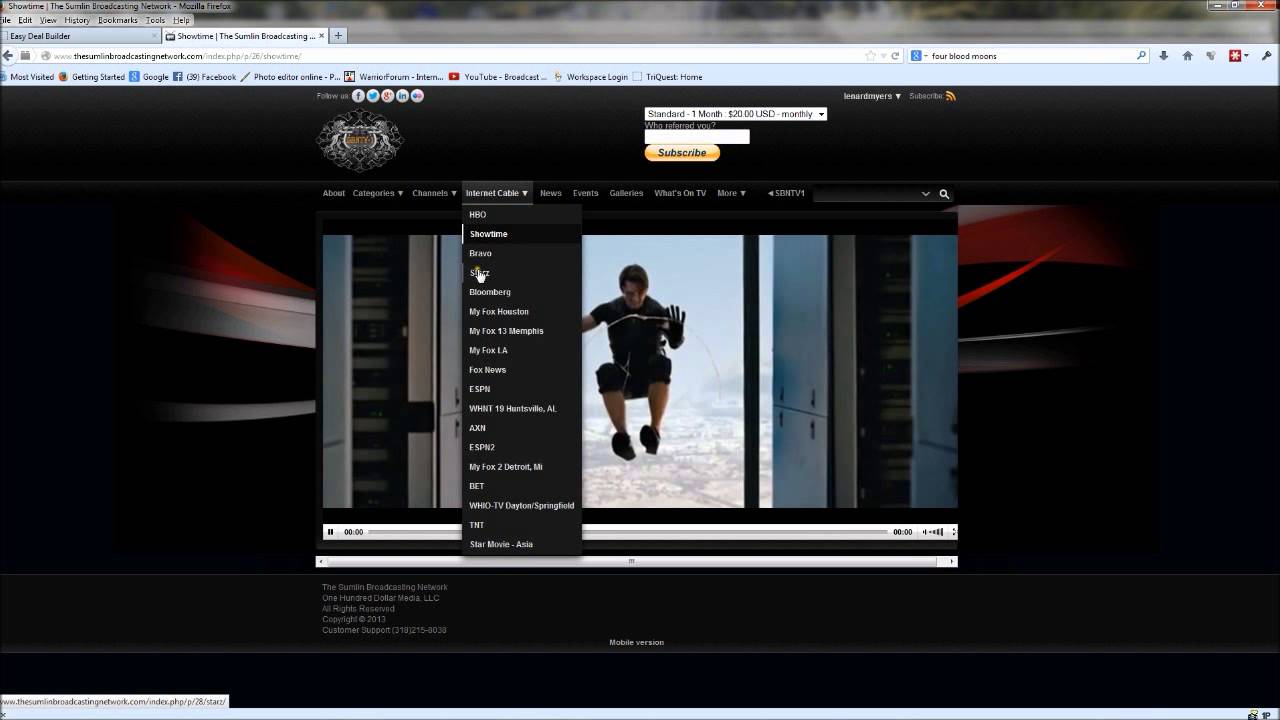Open the History menu in Firefox

77,20
